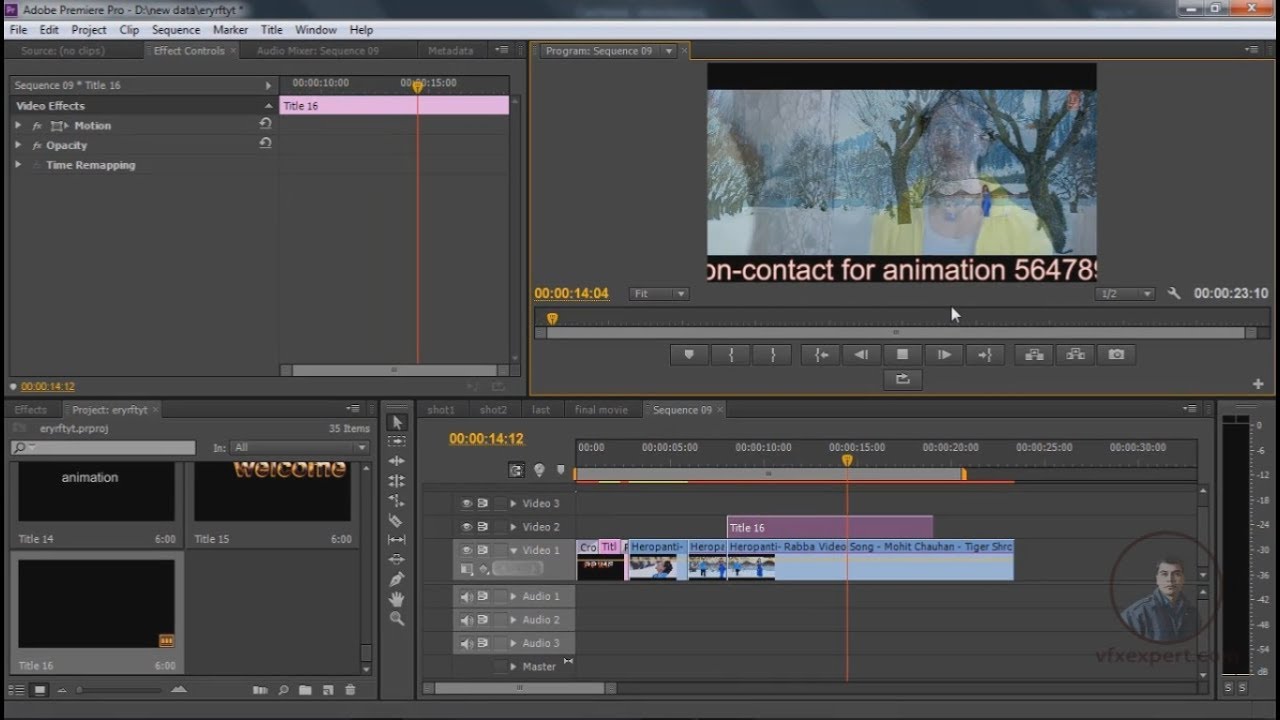Stop playback in Program monitor
The width and height of the screenshot is (1280, 720).
pos(902,354)
